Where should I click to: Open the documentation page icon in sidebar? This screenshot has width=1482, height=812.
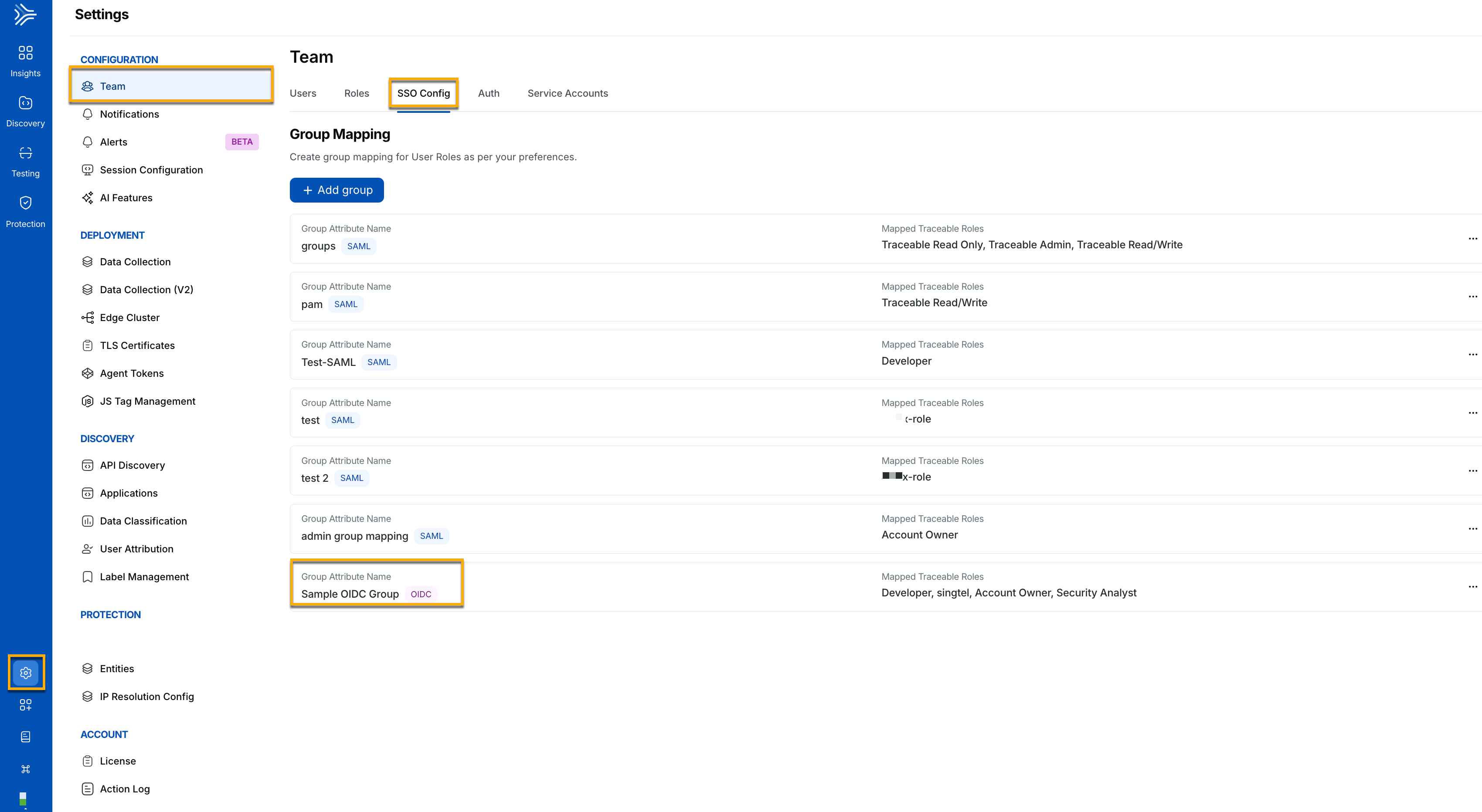[25, 737]
